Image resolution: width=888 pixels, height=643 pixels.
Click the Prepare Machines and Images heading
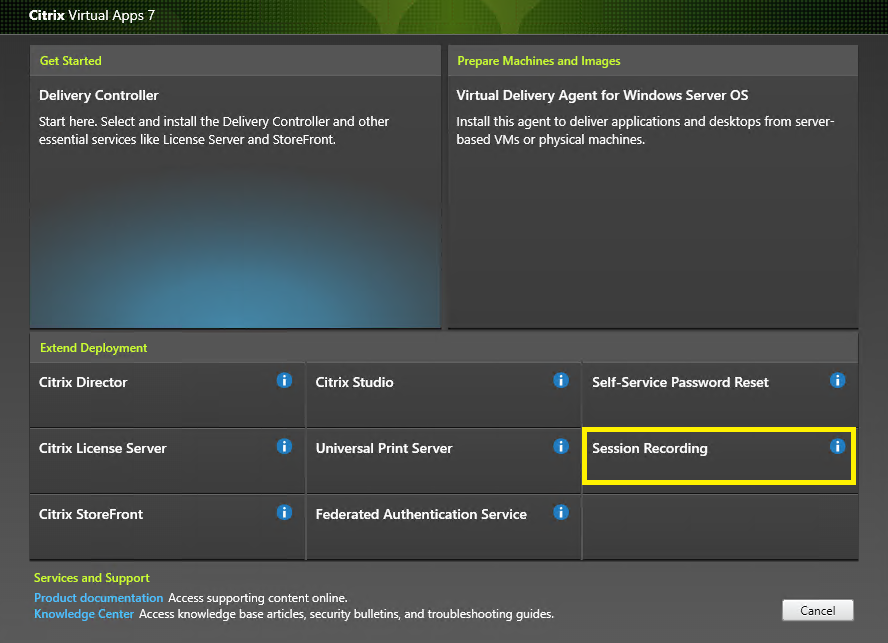pos(539,61)
